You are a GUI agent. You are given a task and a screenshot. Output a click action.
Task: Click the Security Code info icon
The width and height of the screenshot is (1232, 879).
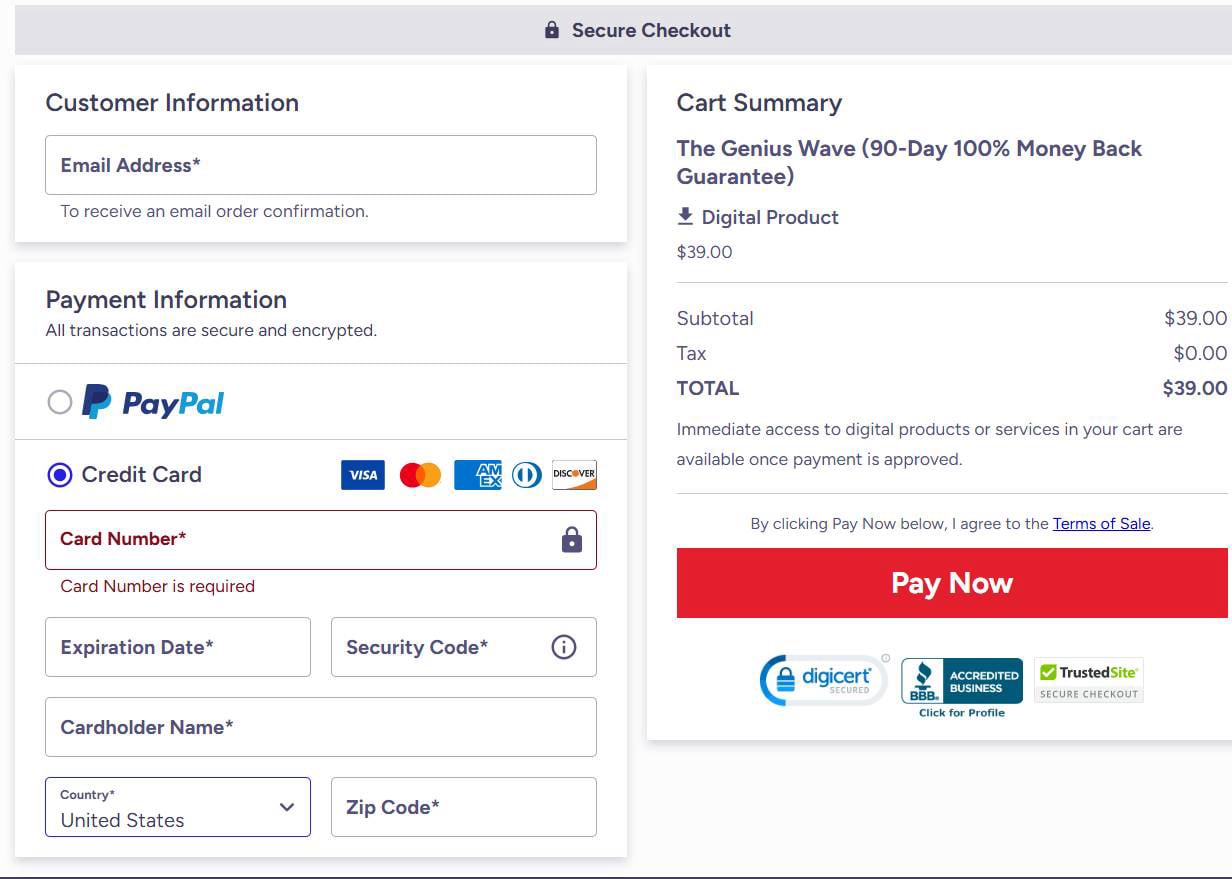pos(564,647)
